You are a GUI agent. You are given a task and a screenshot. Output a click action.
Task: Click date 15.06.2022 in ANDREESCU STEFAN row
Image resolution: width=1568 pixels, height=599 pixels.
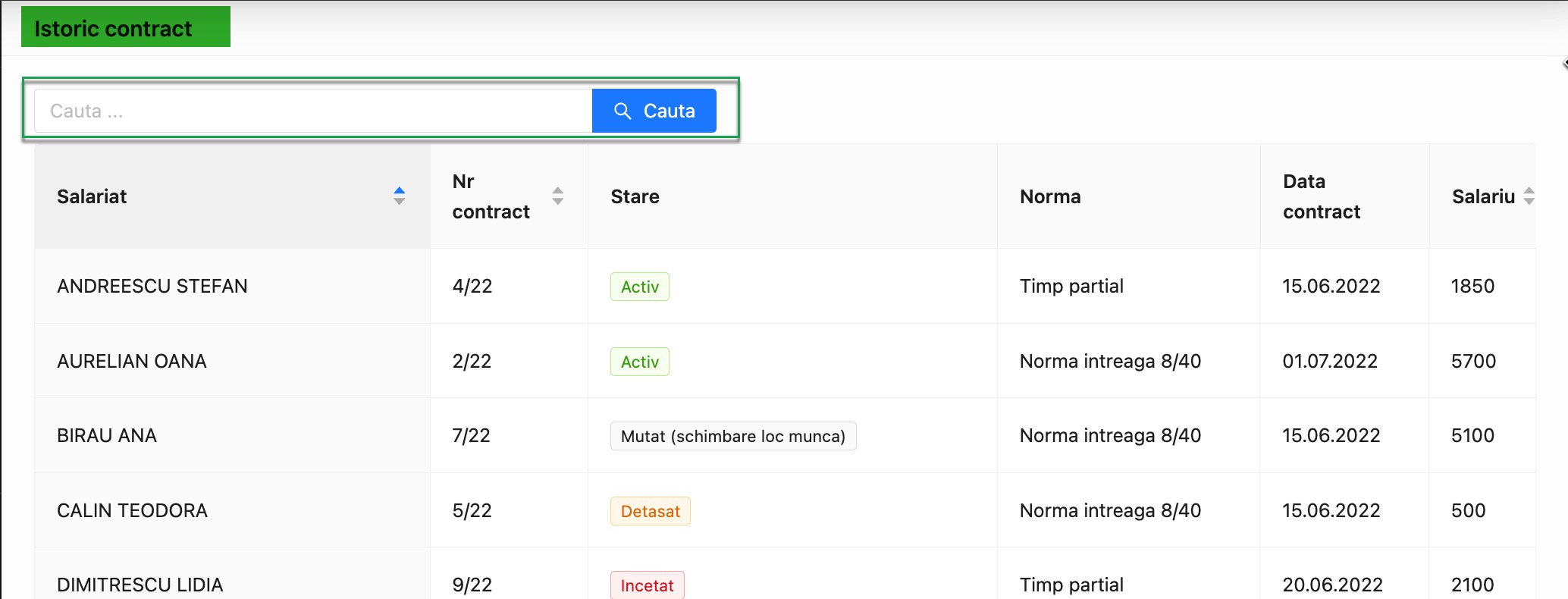(x=1331, y=286)
